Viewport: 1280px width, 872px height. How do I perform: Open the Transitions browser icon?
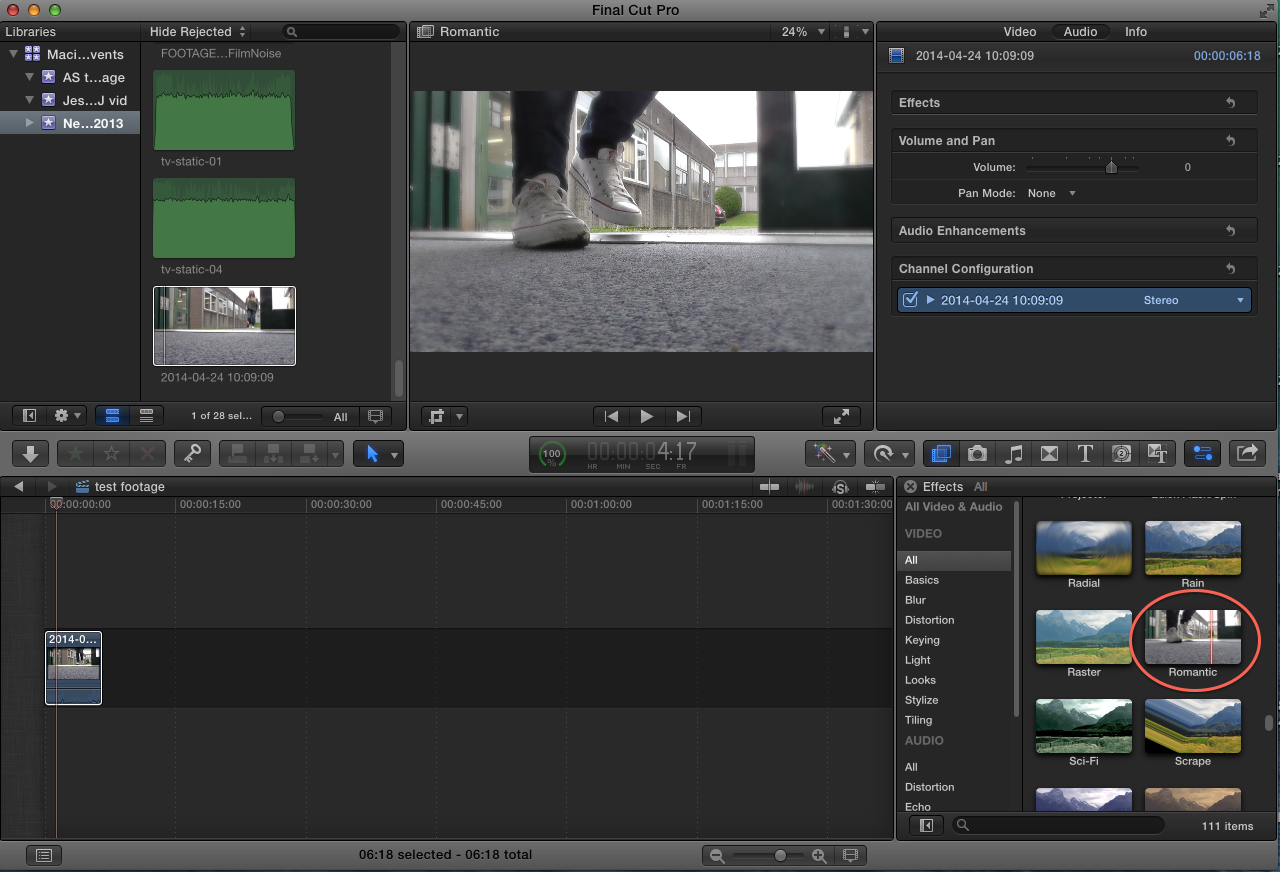(1049, 453)
